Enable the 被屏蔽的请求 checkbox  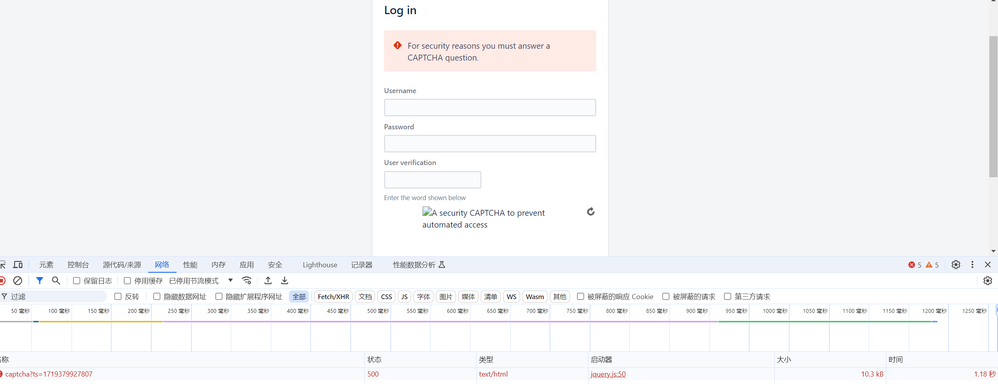pos(666,296)
